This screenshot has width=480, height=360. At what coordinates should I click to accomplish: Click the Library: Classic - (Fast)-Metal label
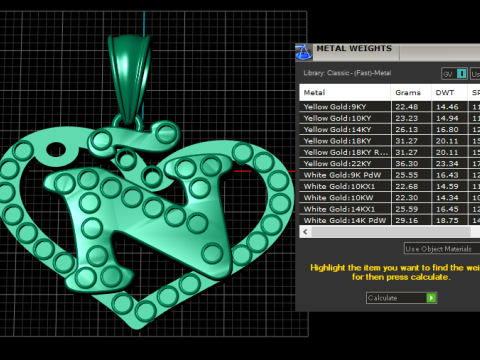(x=347, y=73)
